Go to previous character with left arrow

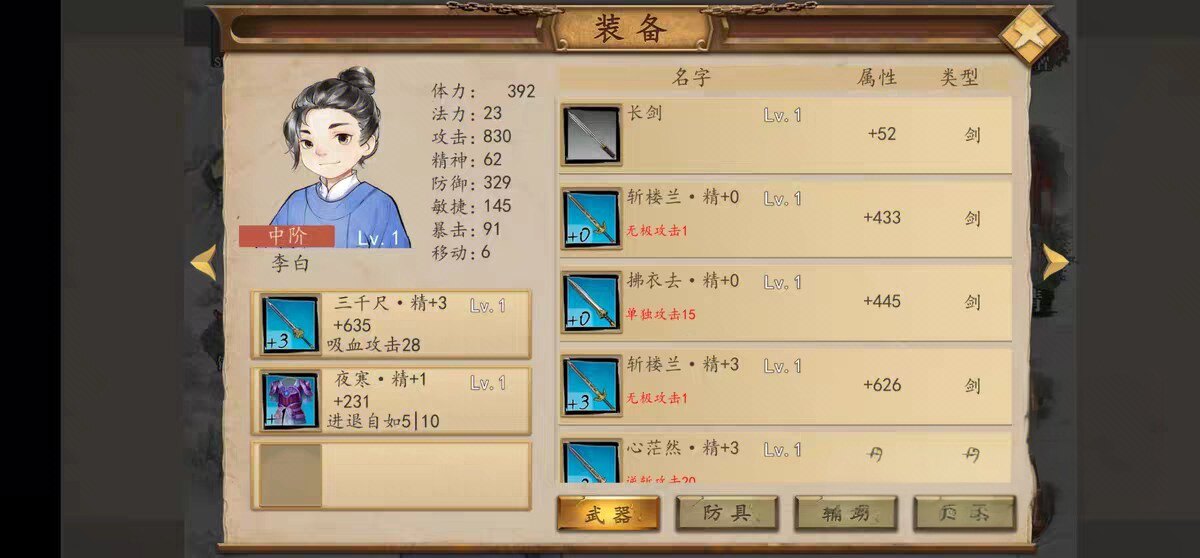tap(204, 262)
